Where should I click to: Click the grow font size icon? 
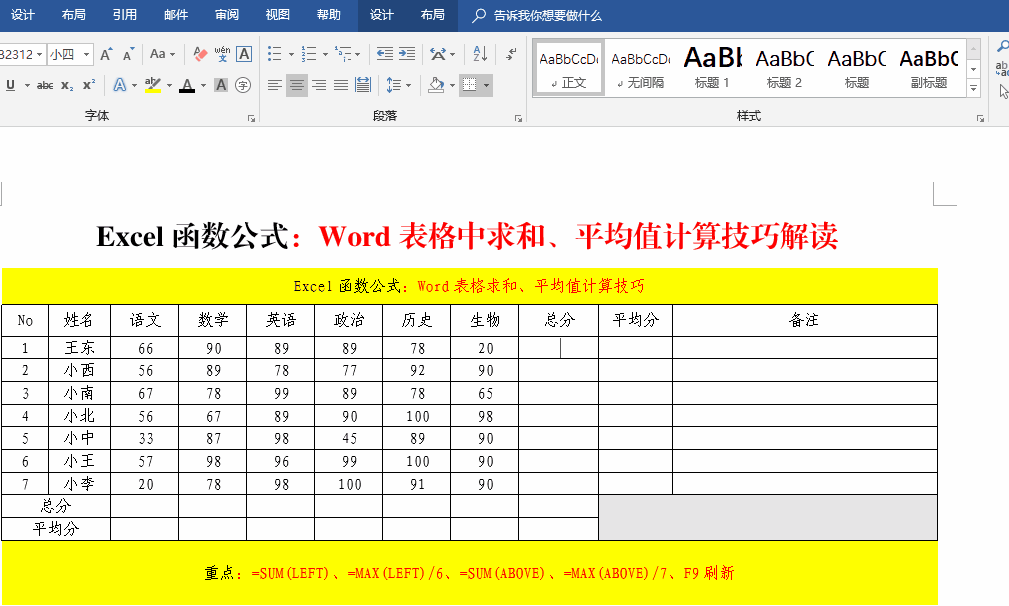[x=106, y=54]
